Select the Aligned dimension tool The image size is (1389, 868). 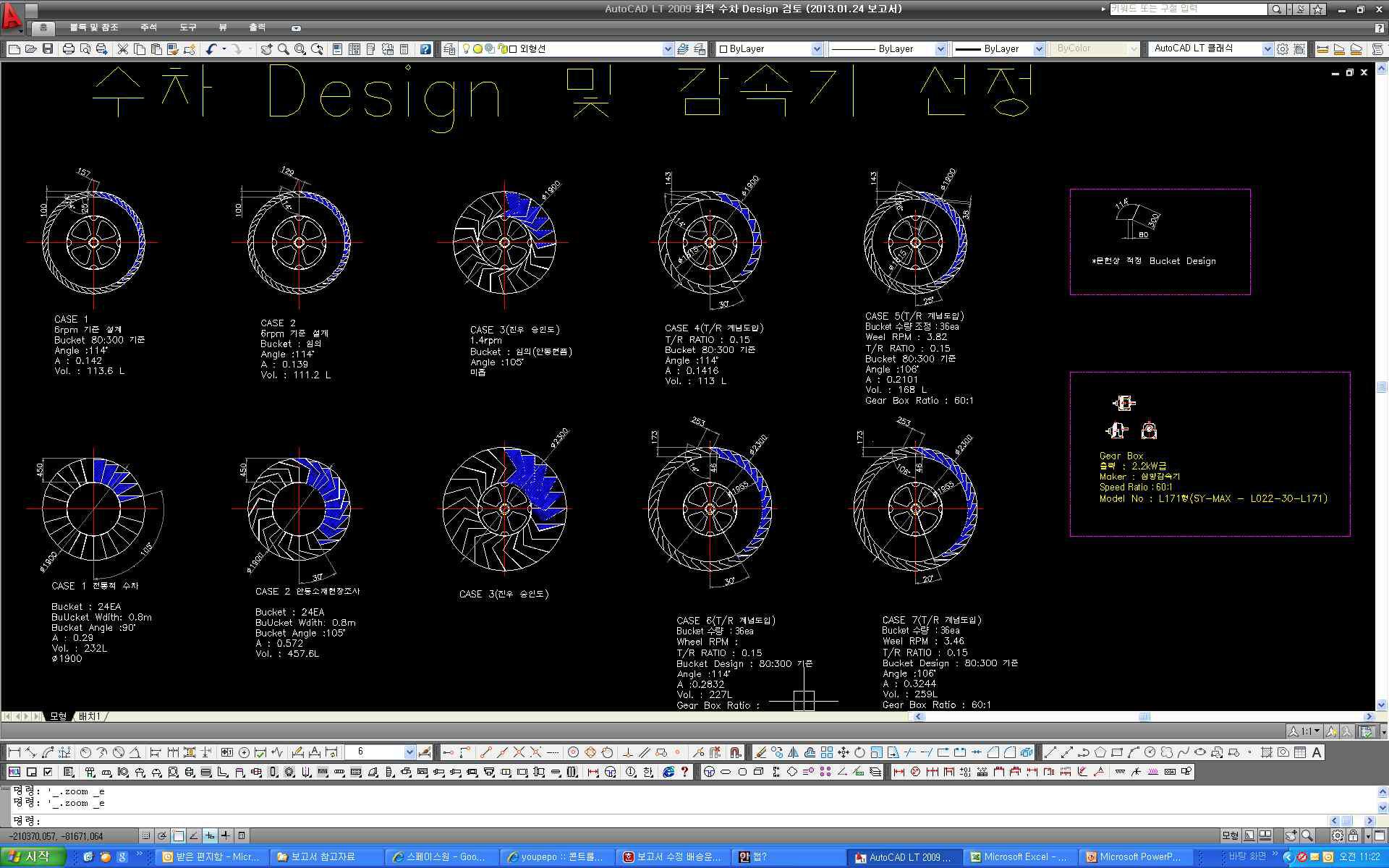coord(30,752)
